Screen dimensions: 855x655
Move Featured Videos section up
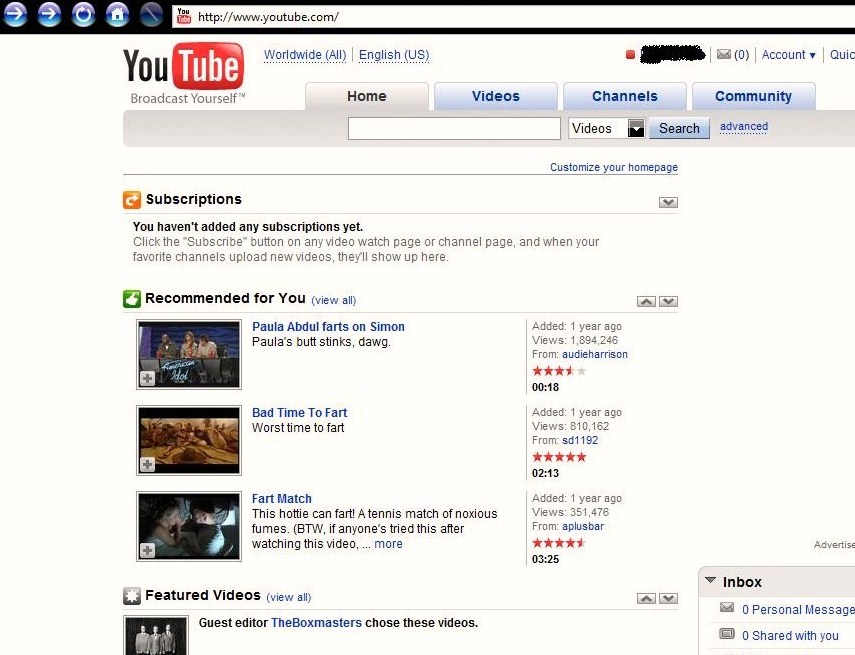(x=646, y=599)
